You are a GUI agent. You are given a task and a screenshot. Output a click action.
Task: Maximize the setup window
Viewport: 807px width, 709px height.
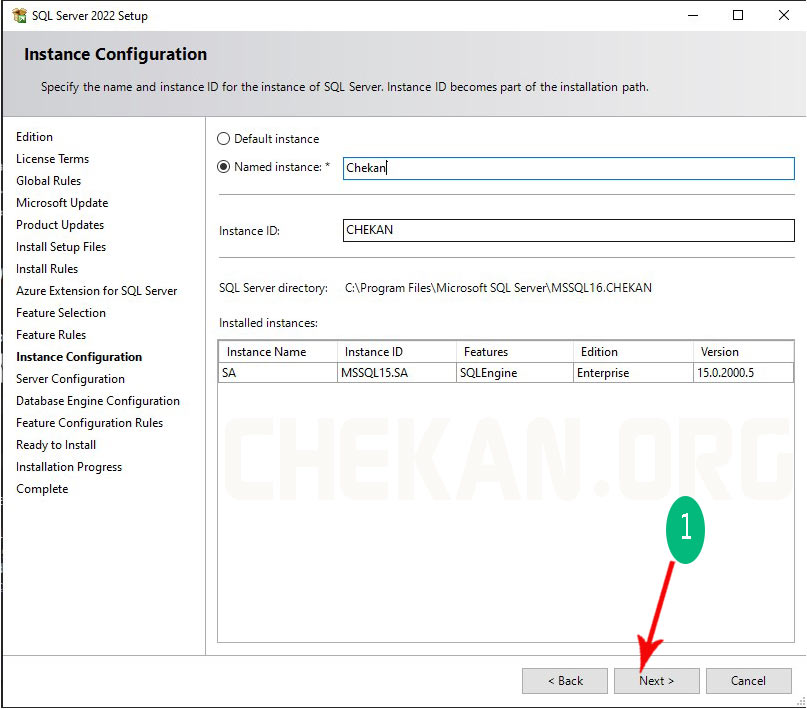738,15
